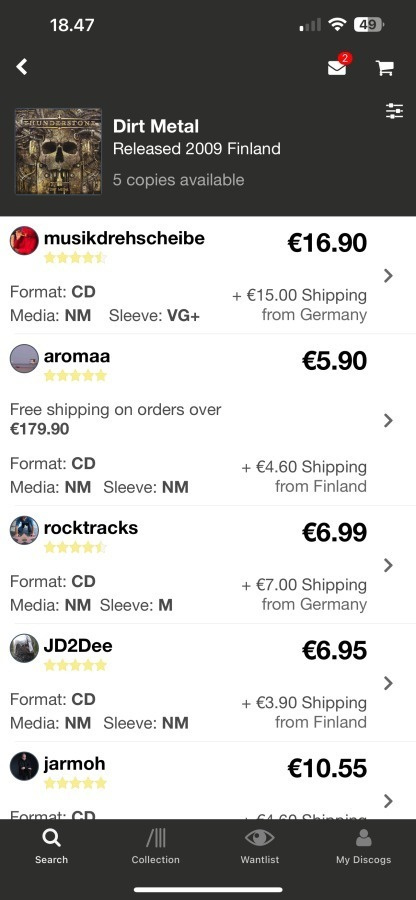The height and width of the screenshot is (900, 416).
Task: Tap aromaa seller avatar
Action: (x=24, y=359)
